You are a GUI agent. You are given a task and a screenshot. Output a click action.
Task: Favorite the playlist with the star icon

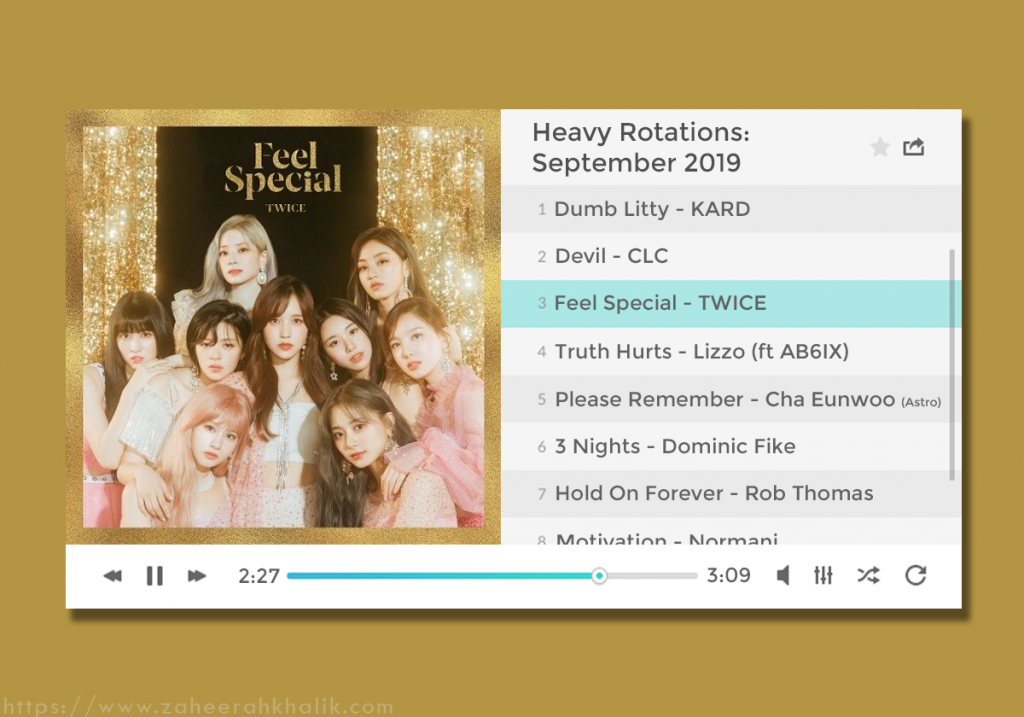coord(880,148)
